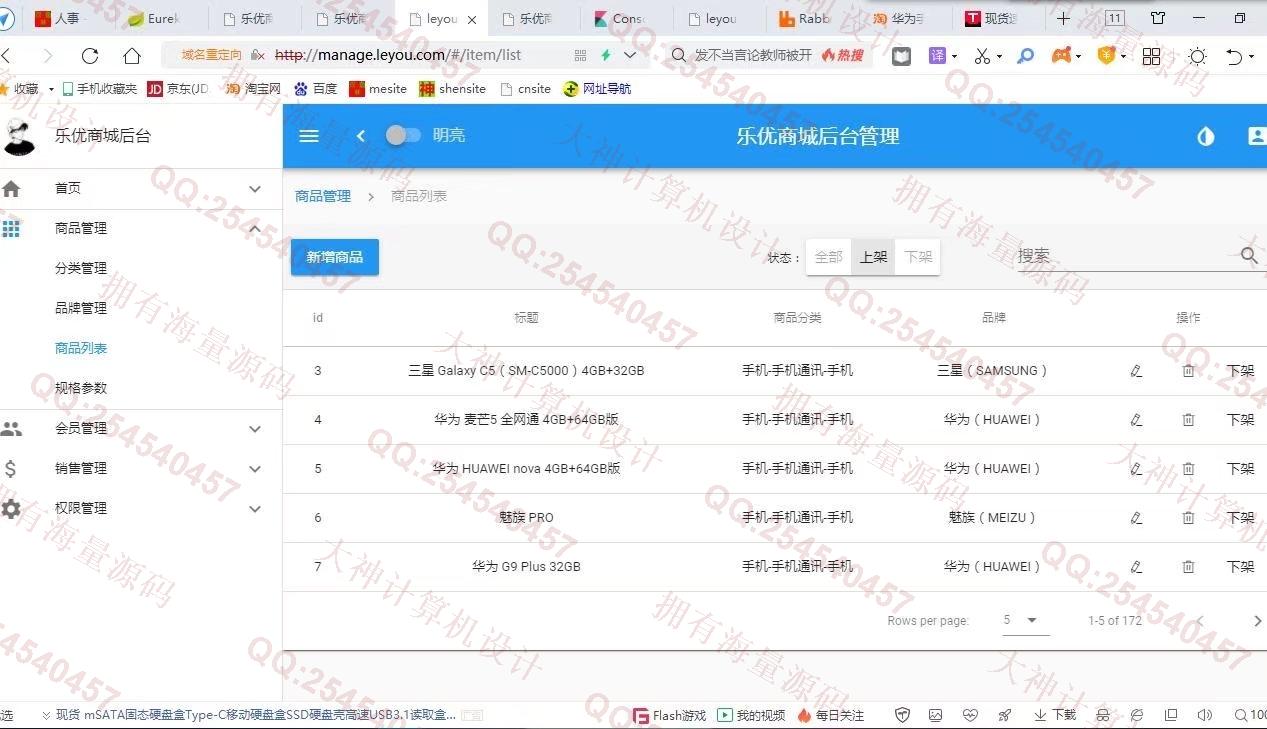Viewport: 1267px width, 729px height.
Task: Click the edit pencil for 华为 G9 Plus
Action: 1136,567
